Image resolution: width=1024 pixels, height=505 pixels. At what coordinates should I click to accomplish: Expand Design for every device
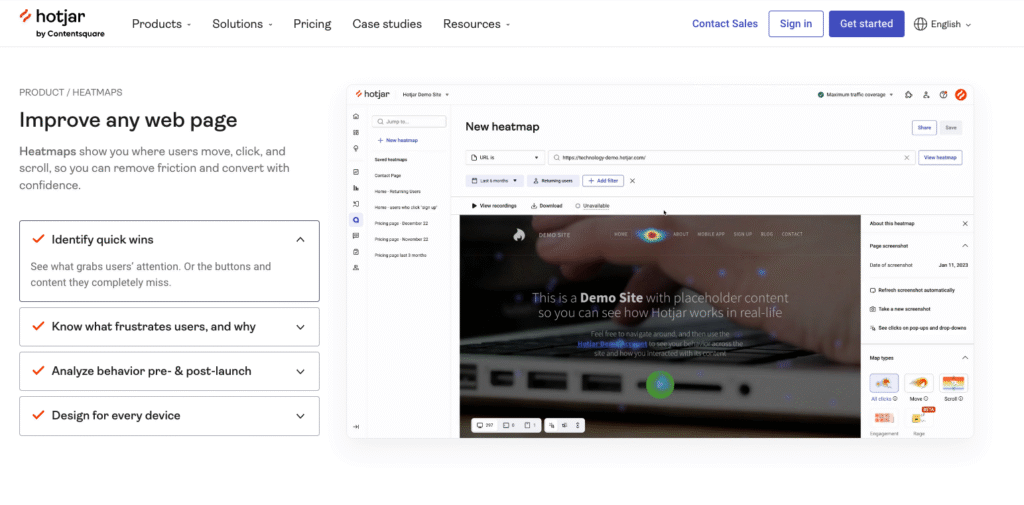pyautogui.click(x=169, y=415)
